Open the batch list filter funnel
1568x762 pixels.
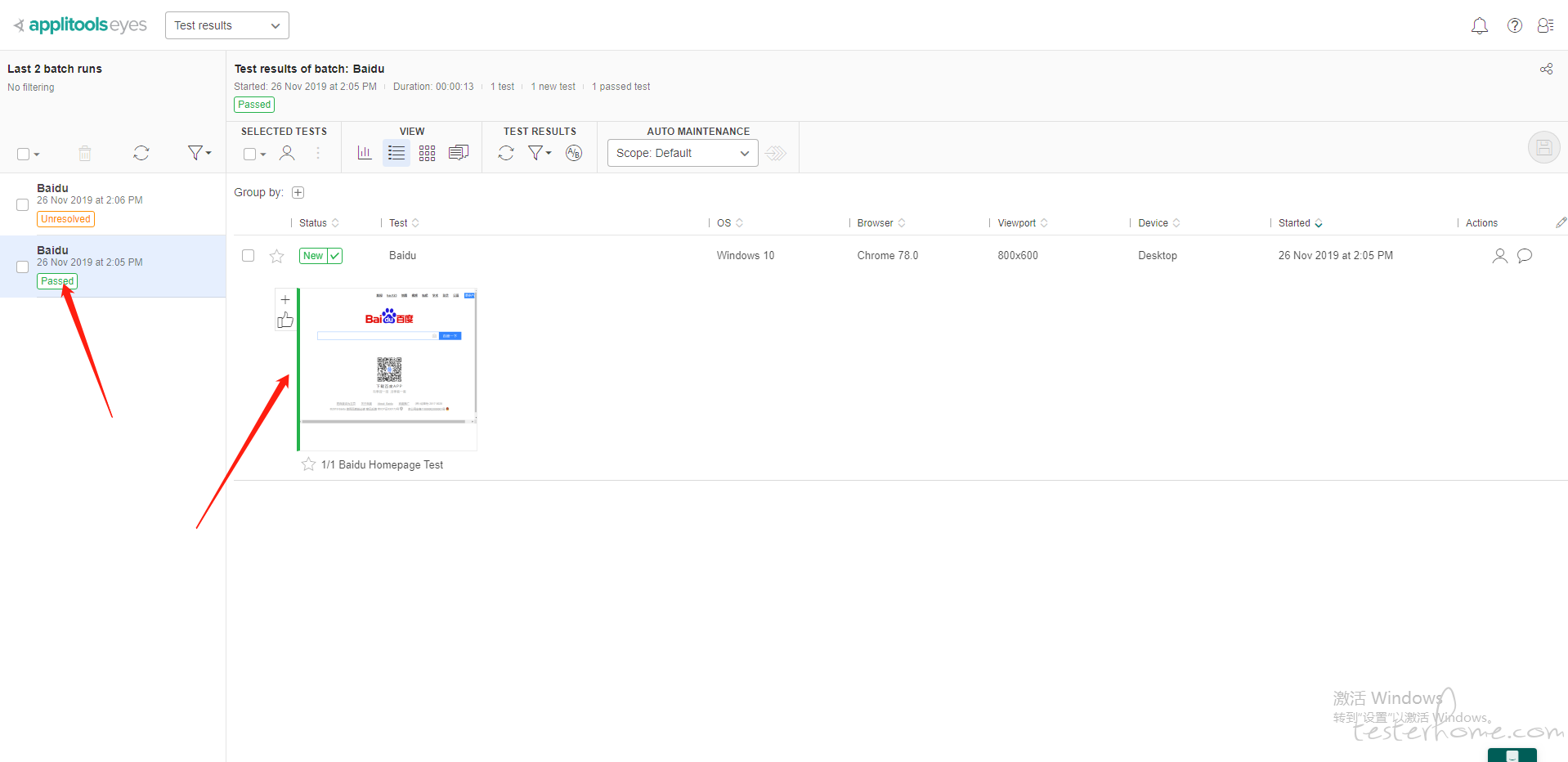click(x=199, y=153)
